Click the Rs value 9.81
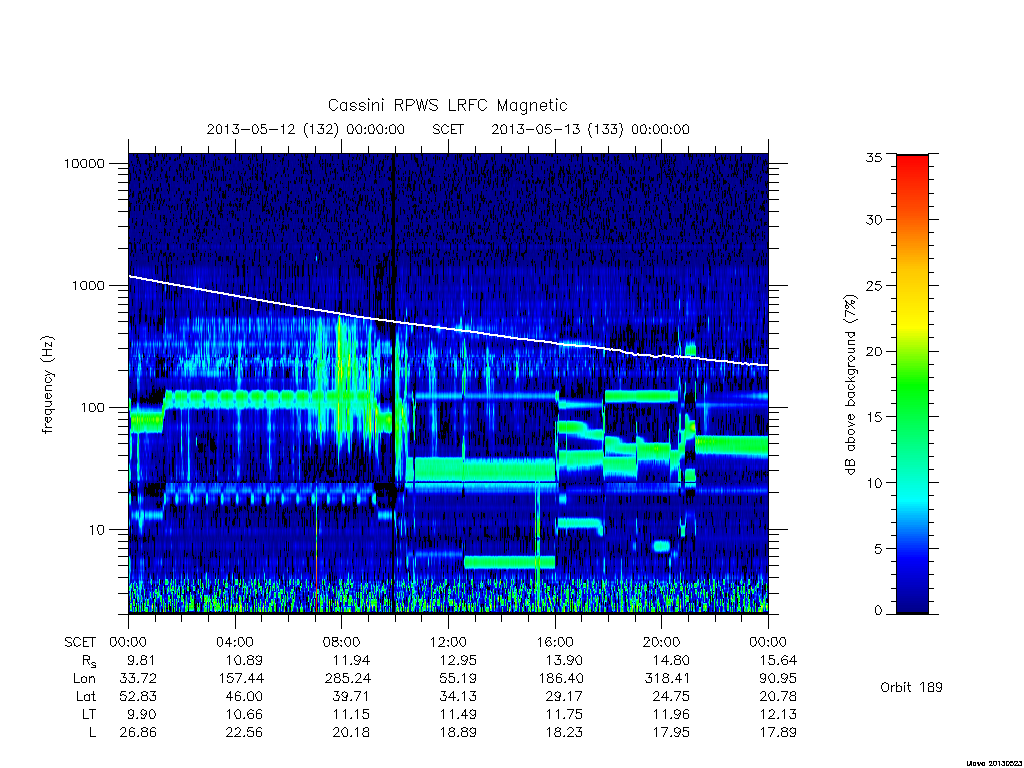Viewport: 1024px width, 768px height. click(142, 660)
